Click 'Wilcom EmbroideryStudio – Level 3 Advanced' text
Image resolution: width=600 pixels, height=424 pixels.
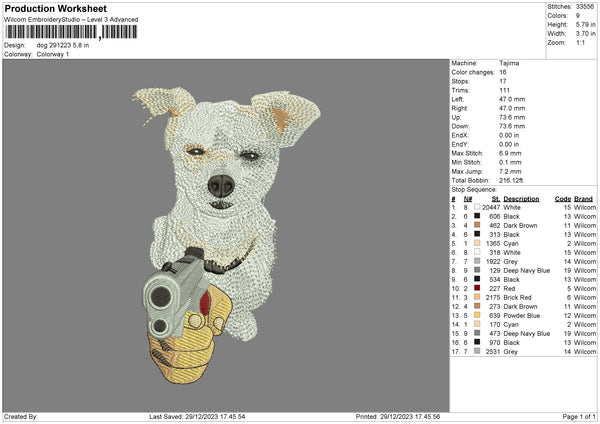click(71, 20)
